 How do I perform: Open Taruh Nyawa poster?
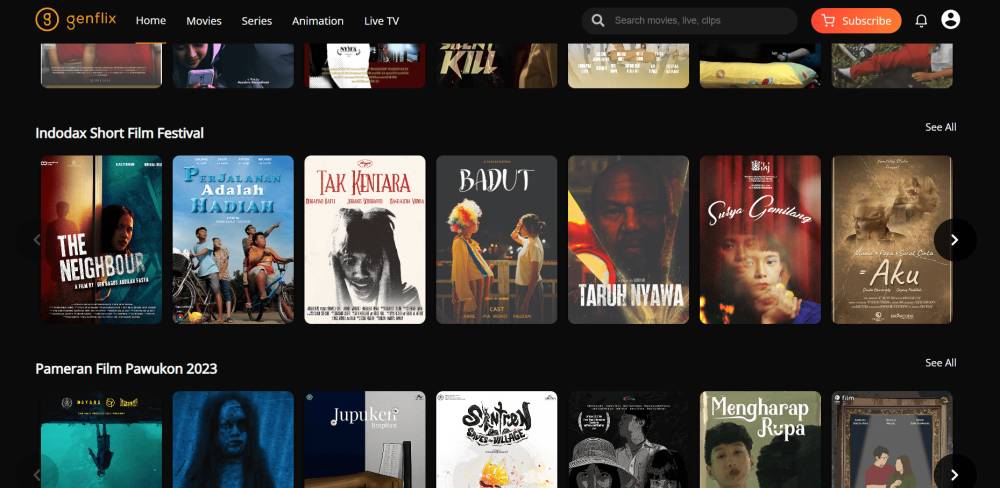(x=628, y=239)
